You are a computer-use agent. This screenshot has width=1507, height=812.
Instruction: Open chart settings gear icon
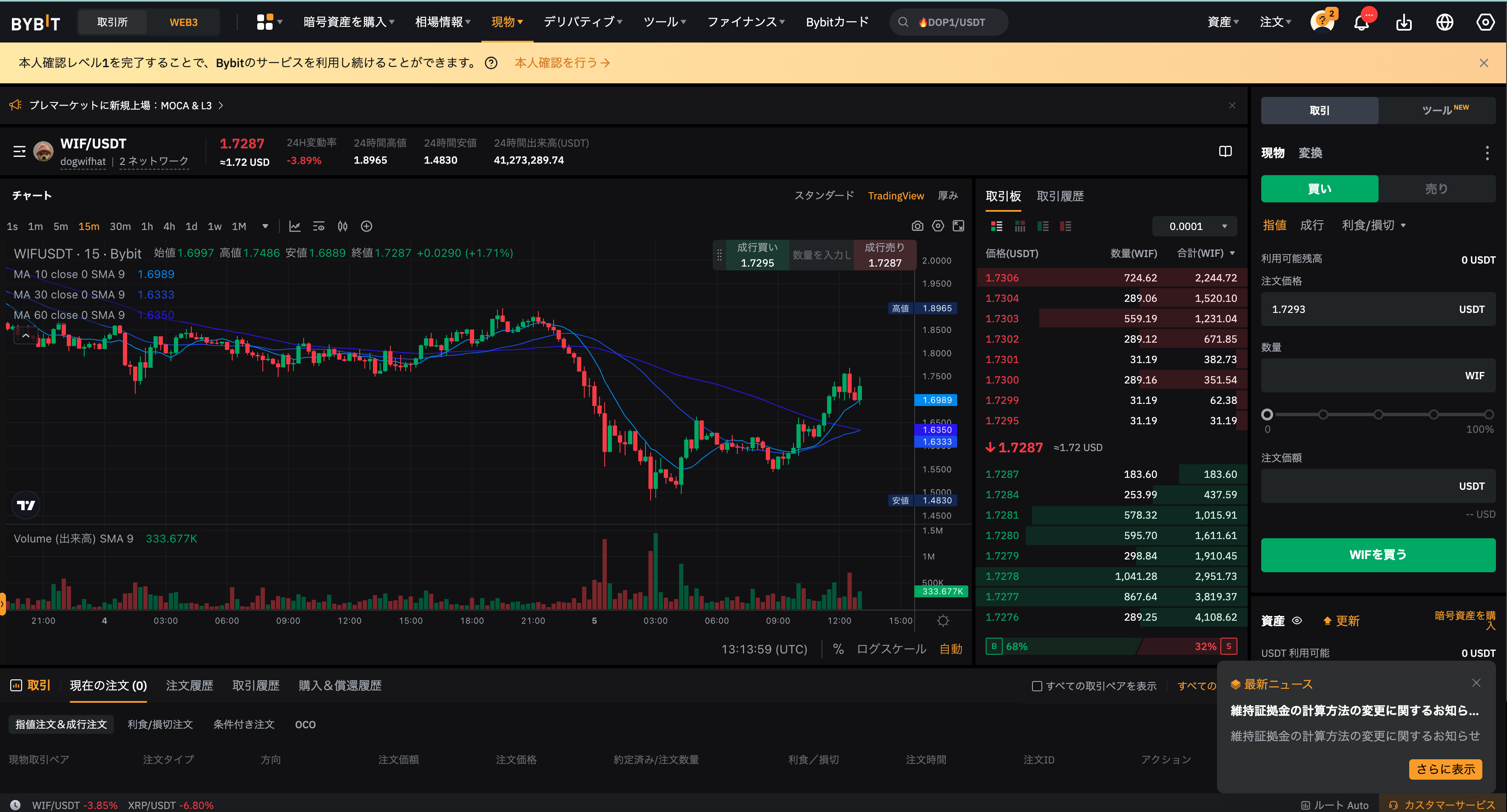tap(938, 226)
